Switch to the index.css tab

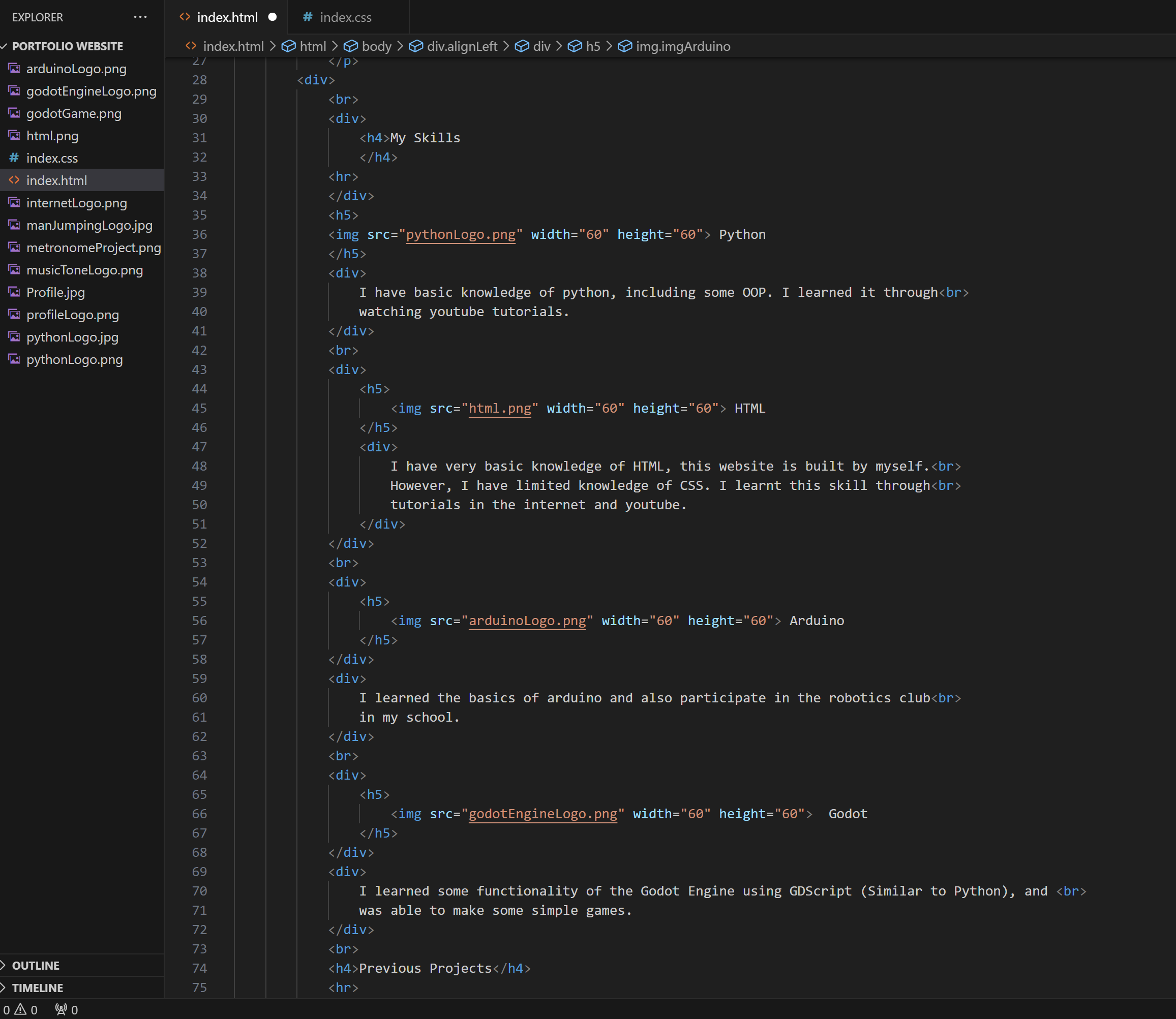pos(345,17)
